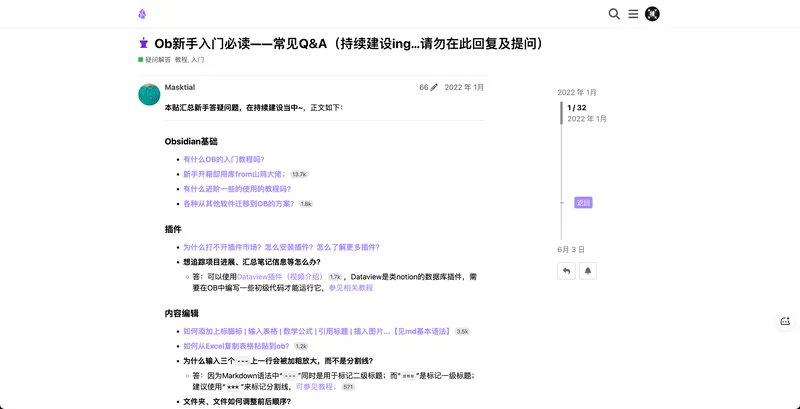Click the 2022 年 1月 timeline start date
Image resolution: width=800 pixels, height=409 pixels.
(x=577, y=92)
